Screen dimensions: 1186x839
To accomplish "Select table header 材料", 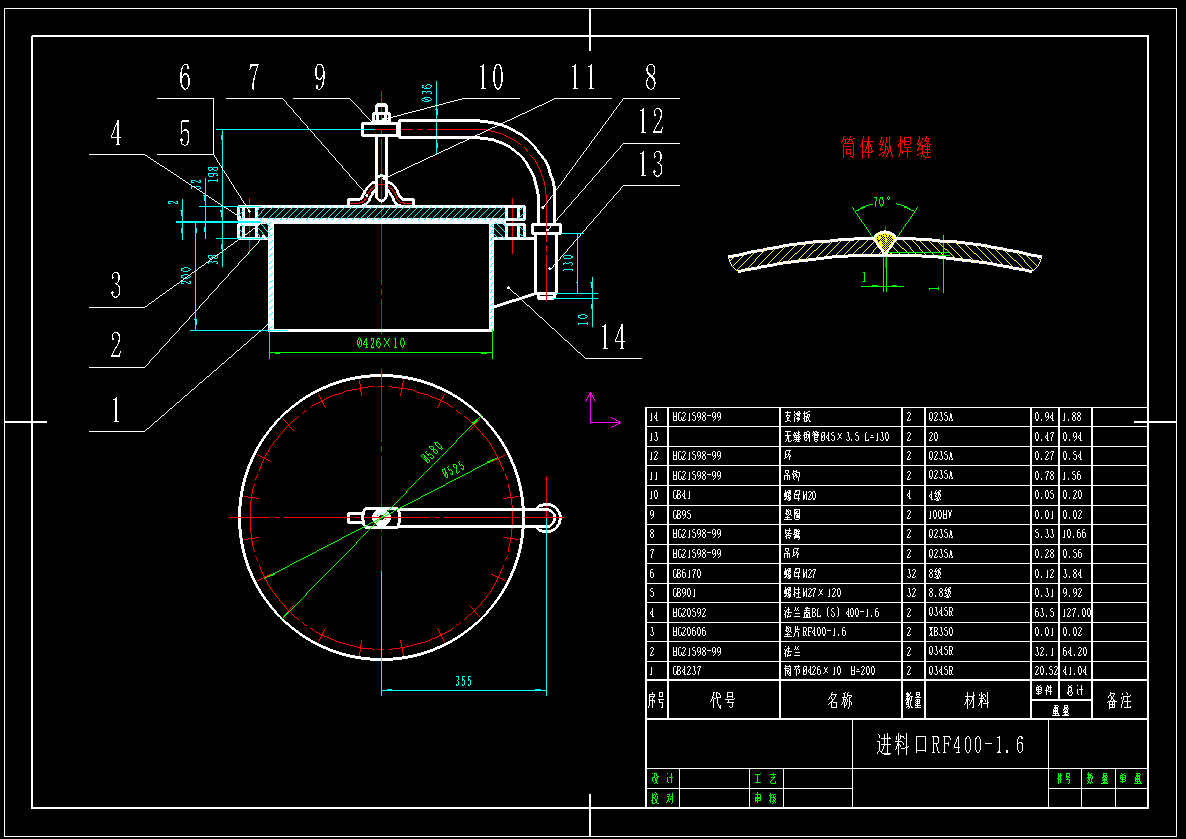I will click(x=976, y=700).
